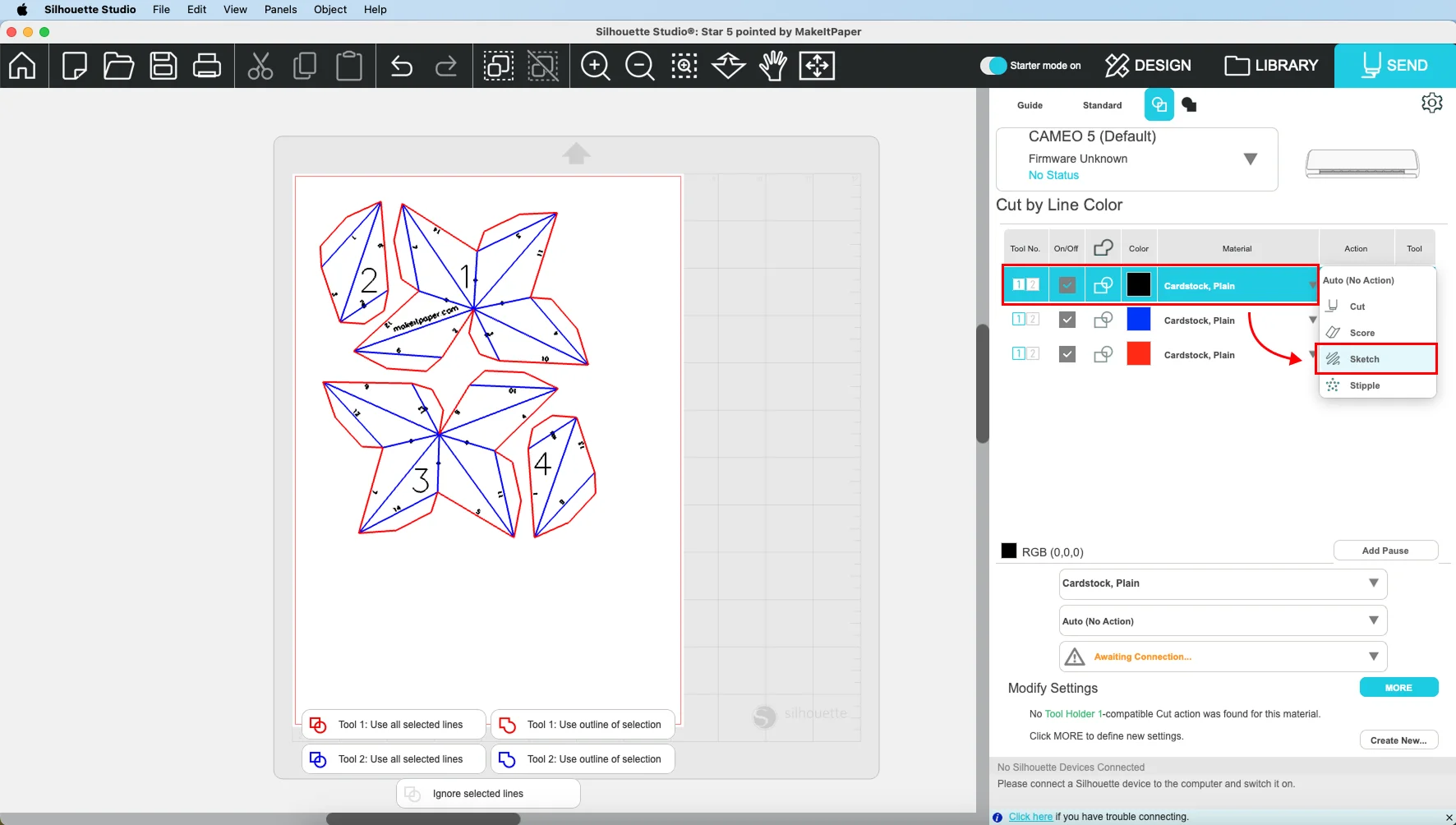
Task: Uncheck the On/Off box for blue line
Action: click(x=1067, y=320)
